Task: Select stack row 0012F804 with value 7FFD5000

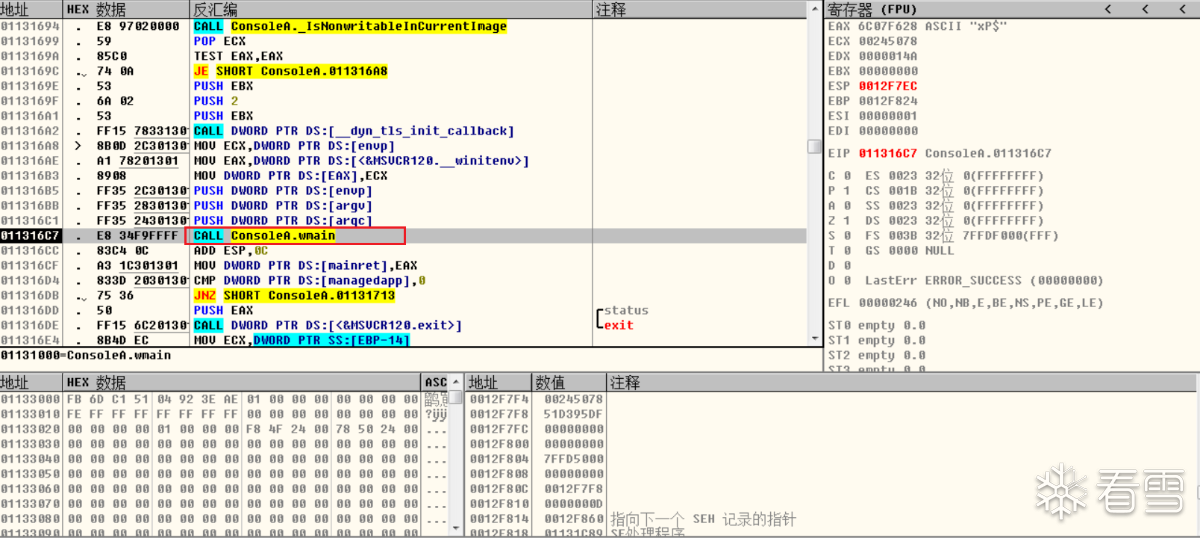Action: pyautogui.click(x=832, y=459)
